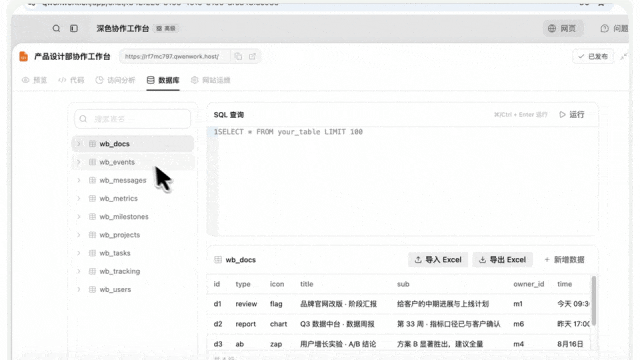Screen dimensions: 640x360
Task: Expand the wb_tasks table chevron
Action: pos(79,253)
